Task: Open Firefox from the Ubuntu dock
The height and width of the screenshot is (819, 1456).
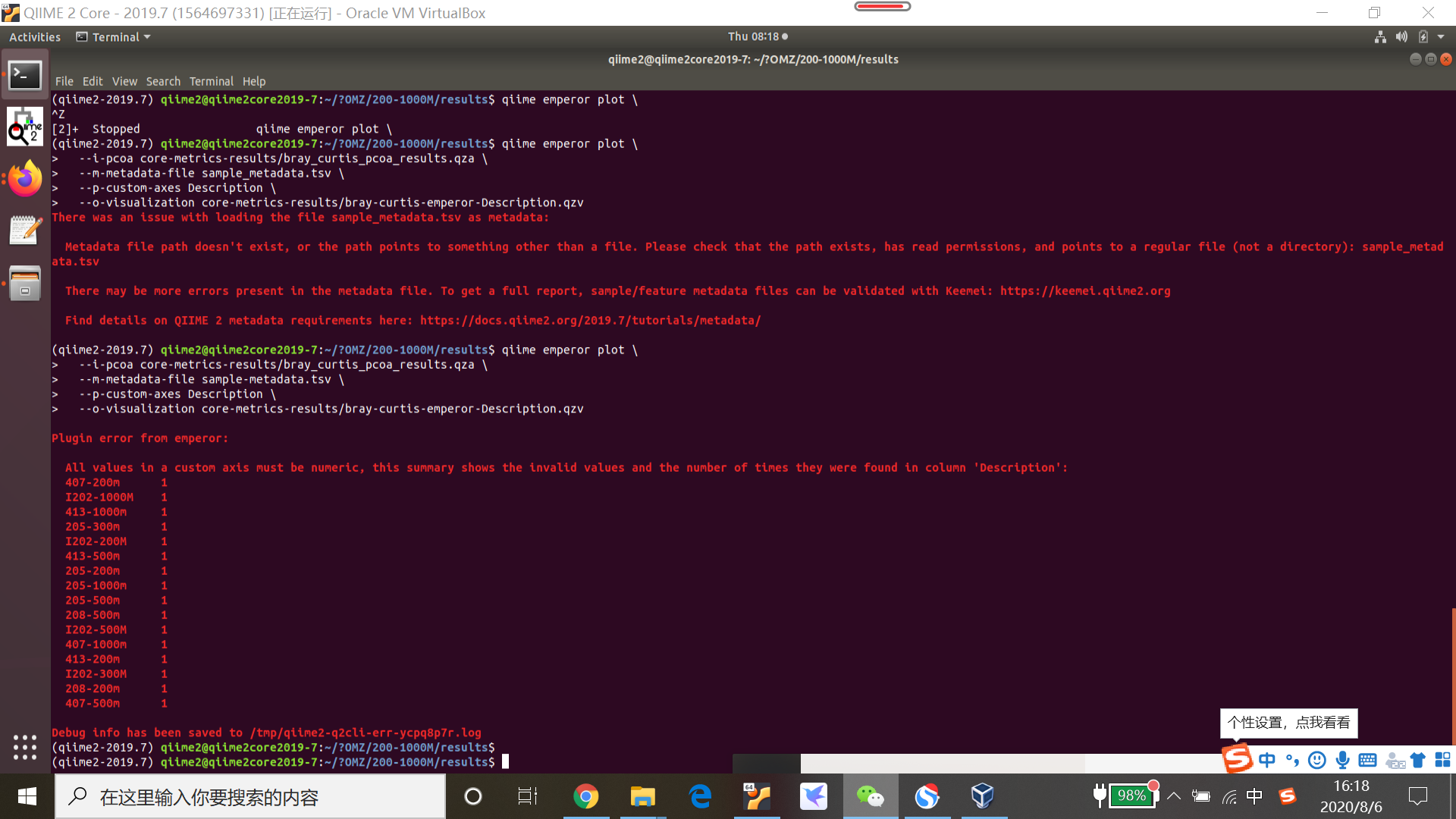Action: click(25, 179)
